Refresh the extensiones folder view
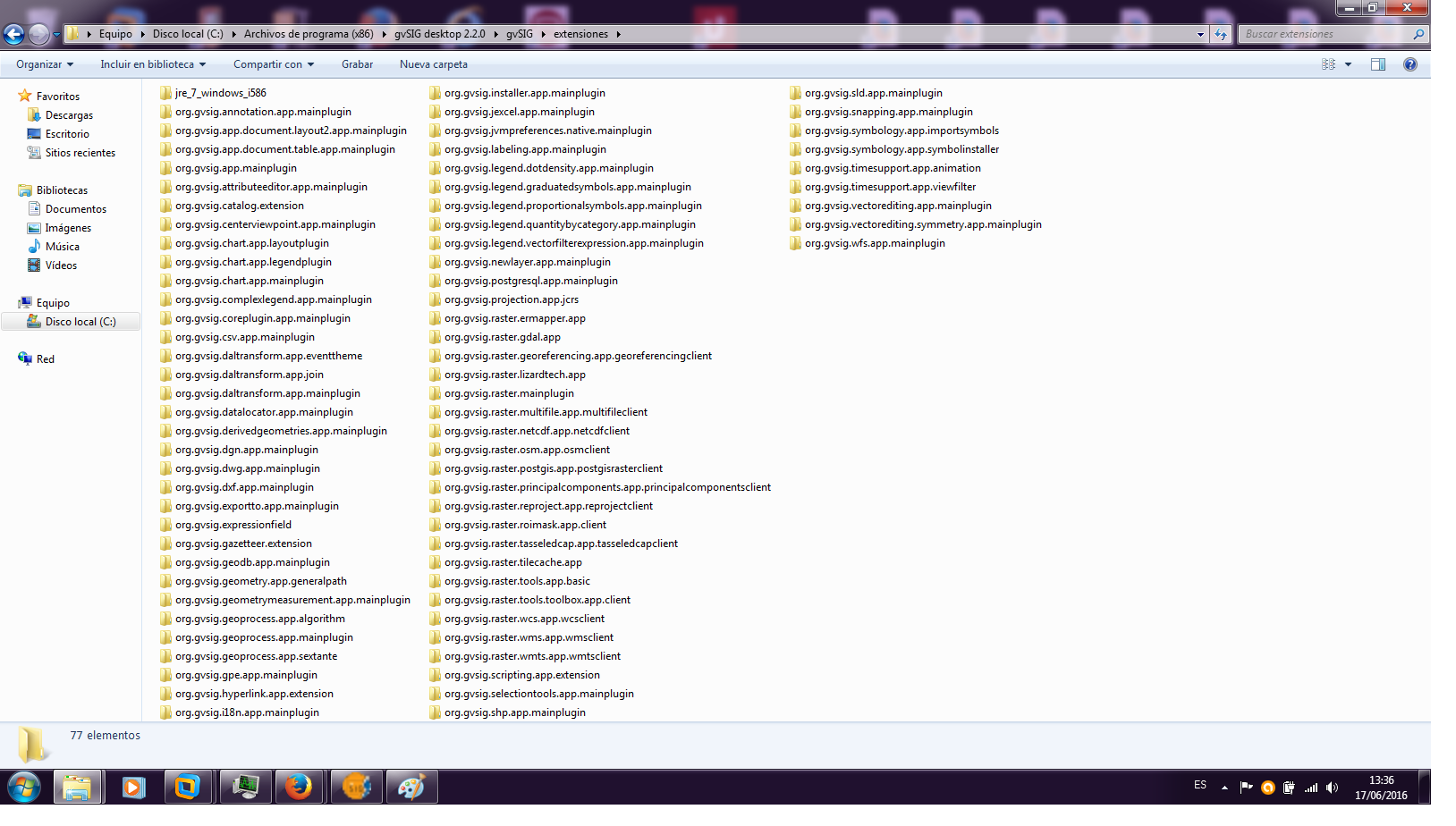The width and height of the screenshot is (1456, 826). tap(1222, 34)
